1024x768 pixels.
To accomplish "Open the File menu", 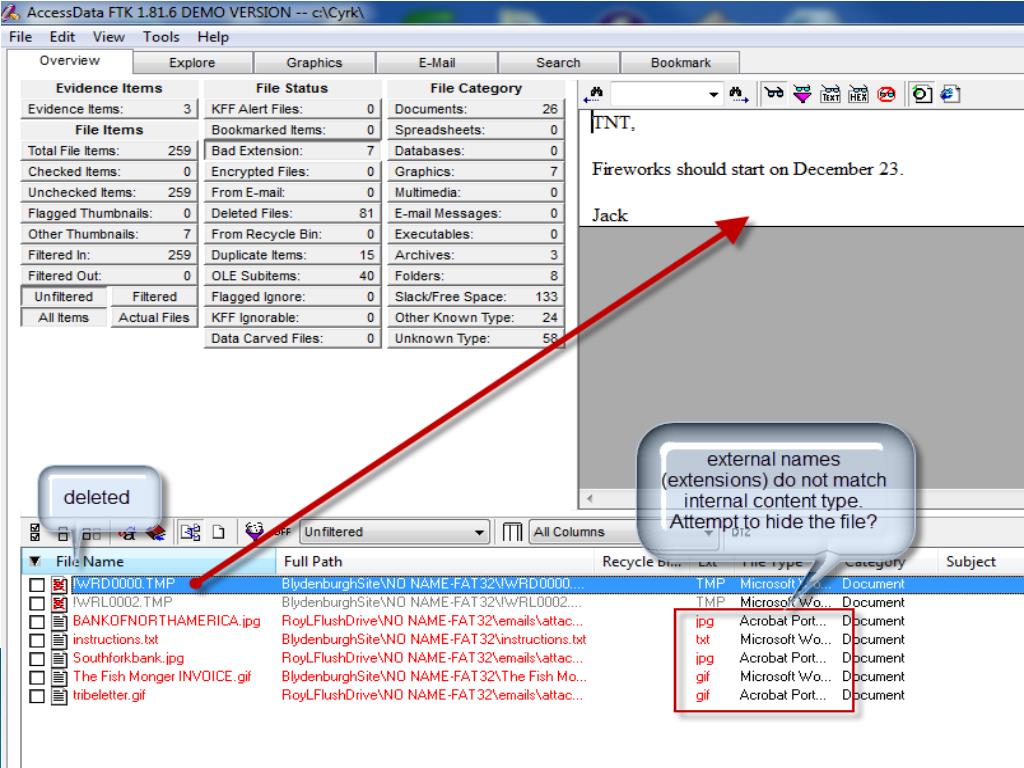I will (x=20, y=37).
